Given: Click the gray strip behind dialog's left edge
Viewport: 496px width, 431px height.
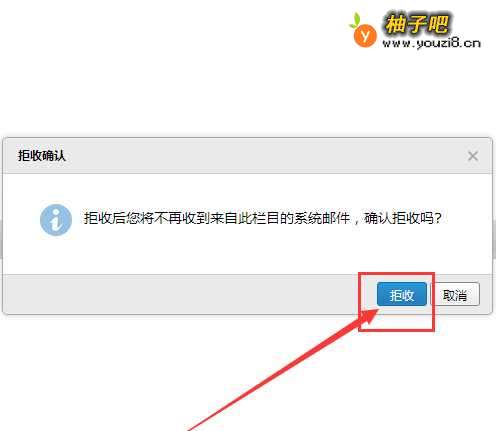Looking at the screenshot, I should 1,238.
